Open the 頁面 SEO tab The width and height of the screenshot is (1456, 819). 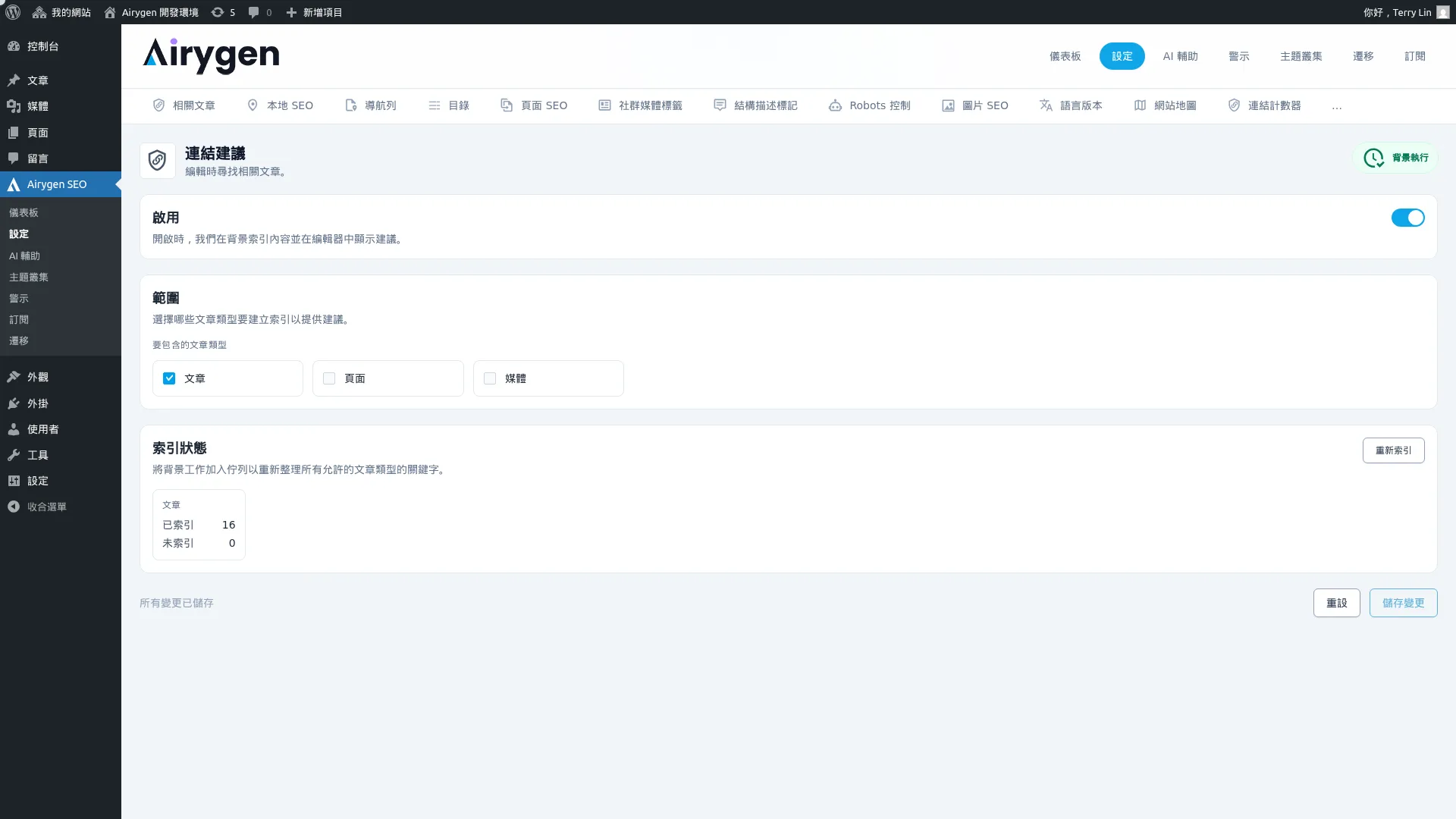(x=534, y=105)
